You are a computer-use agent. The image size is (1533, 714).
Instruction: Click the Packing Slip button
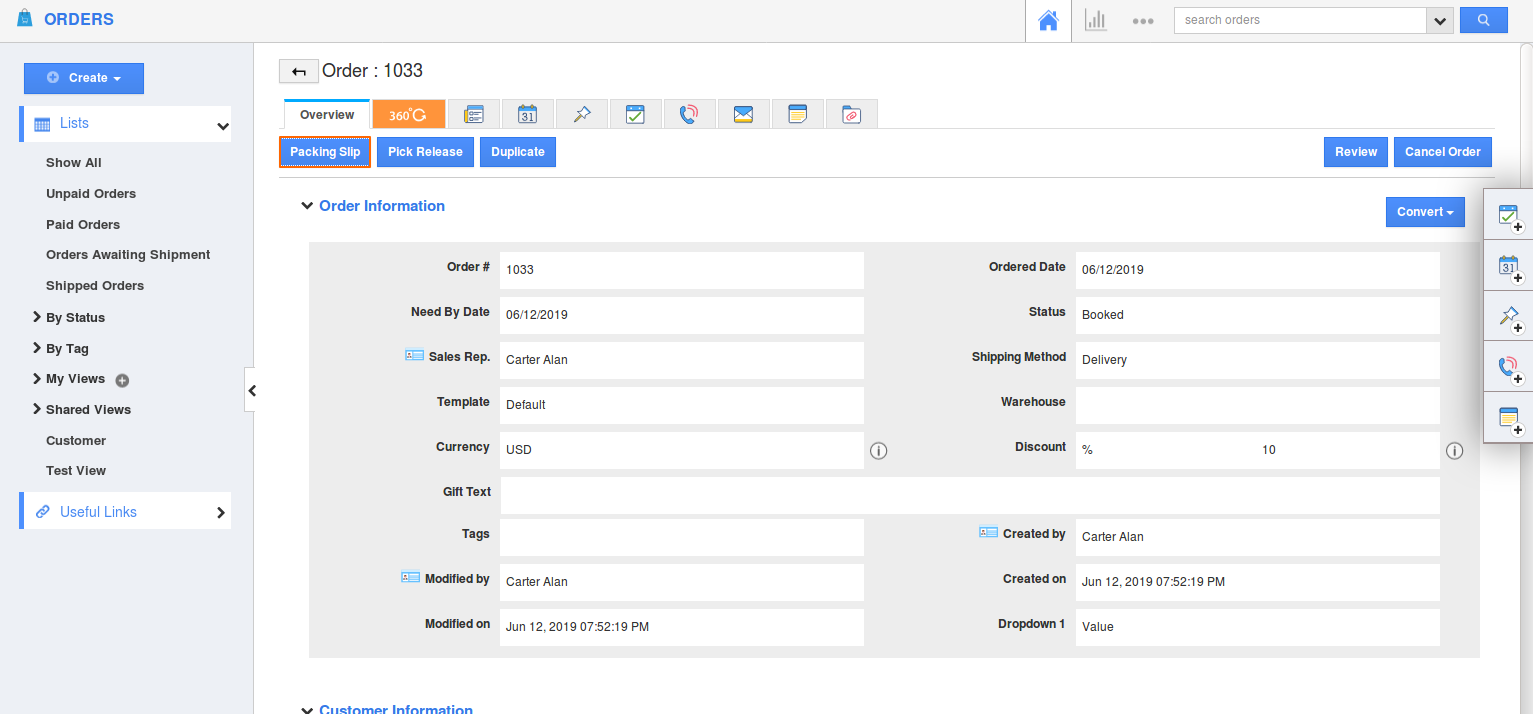pyautogui.click(x=325, y=152)
